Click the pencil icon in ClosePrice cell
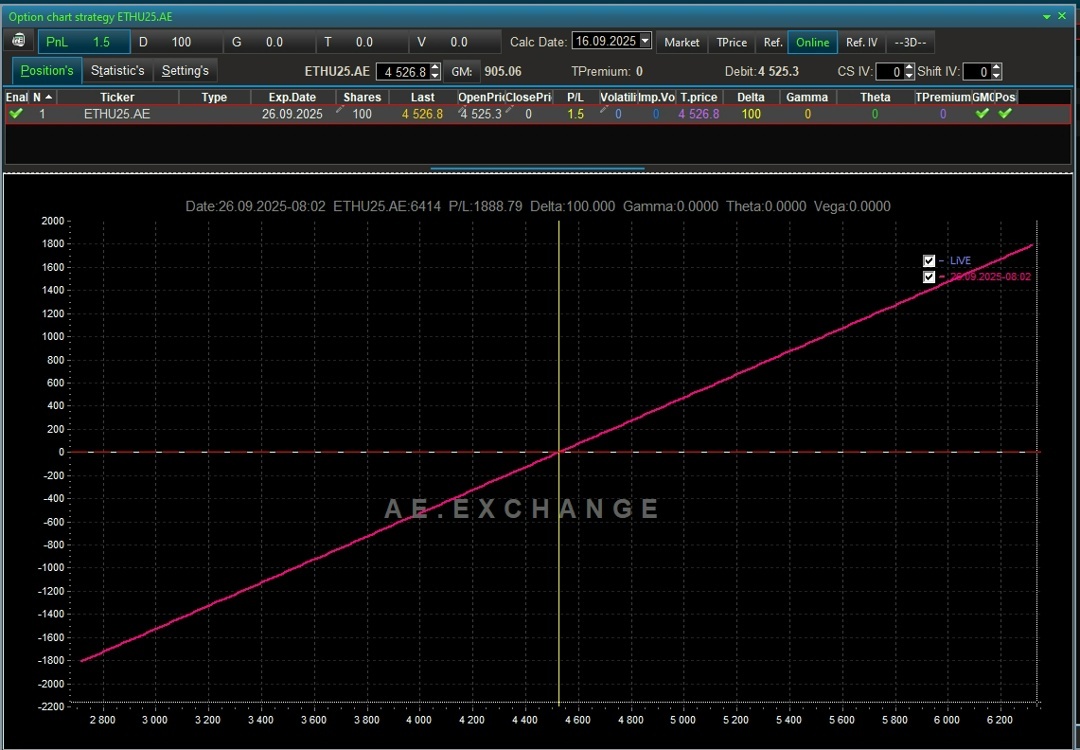 (510, 110)
